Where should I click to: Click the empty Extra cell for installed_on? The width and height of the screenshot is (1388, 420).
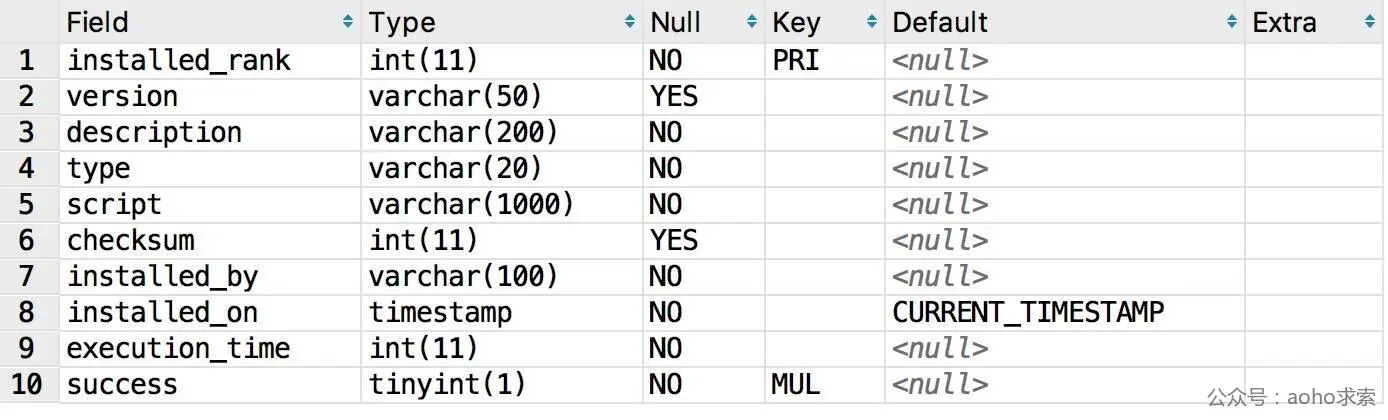pyautogui.click(x=1315, y=312)
